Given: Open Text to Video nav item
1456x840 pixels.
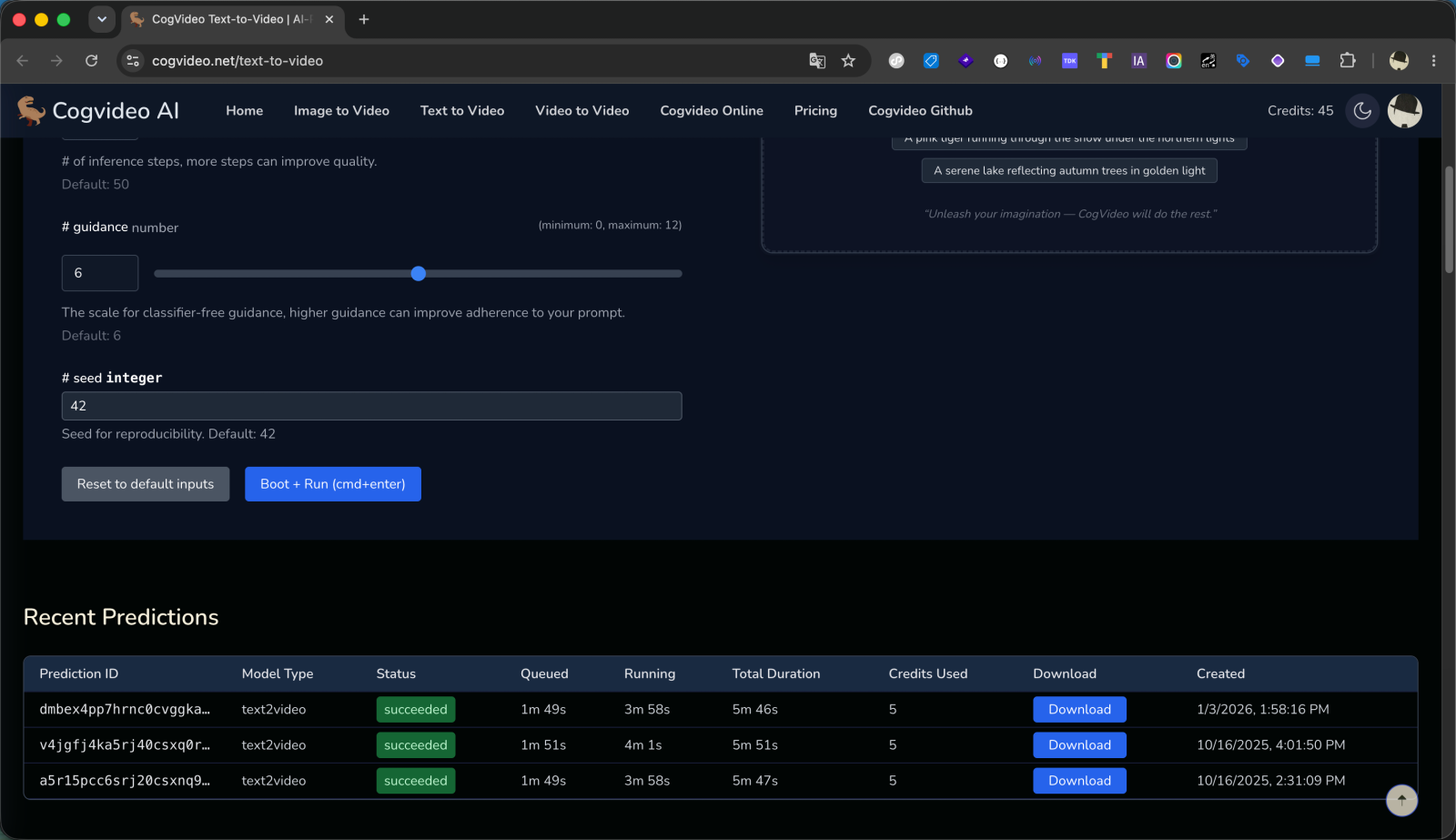Looking at the screenshot, I should (462, 111).
